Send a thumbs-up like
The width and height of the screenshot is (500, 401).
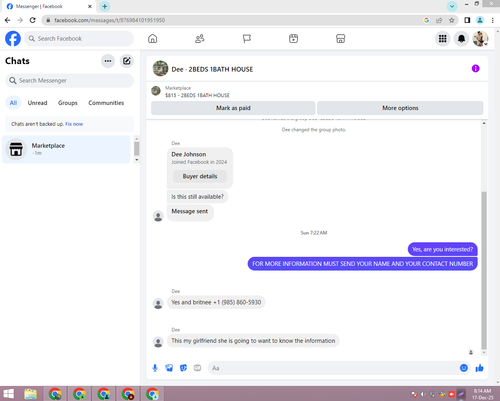pyautogui.click(x=479, y=368)
